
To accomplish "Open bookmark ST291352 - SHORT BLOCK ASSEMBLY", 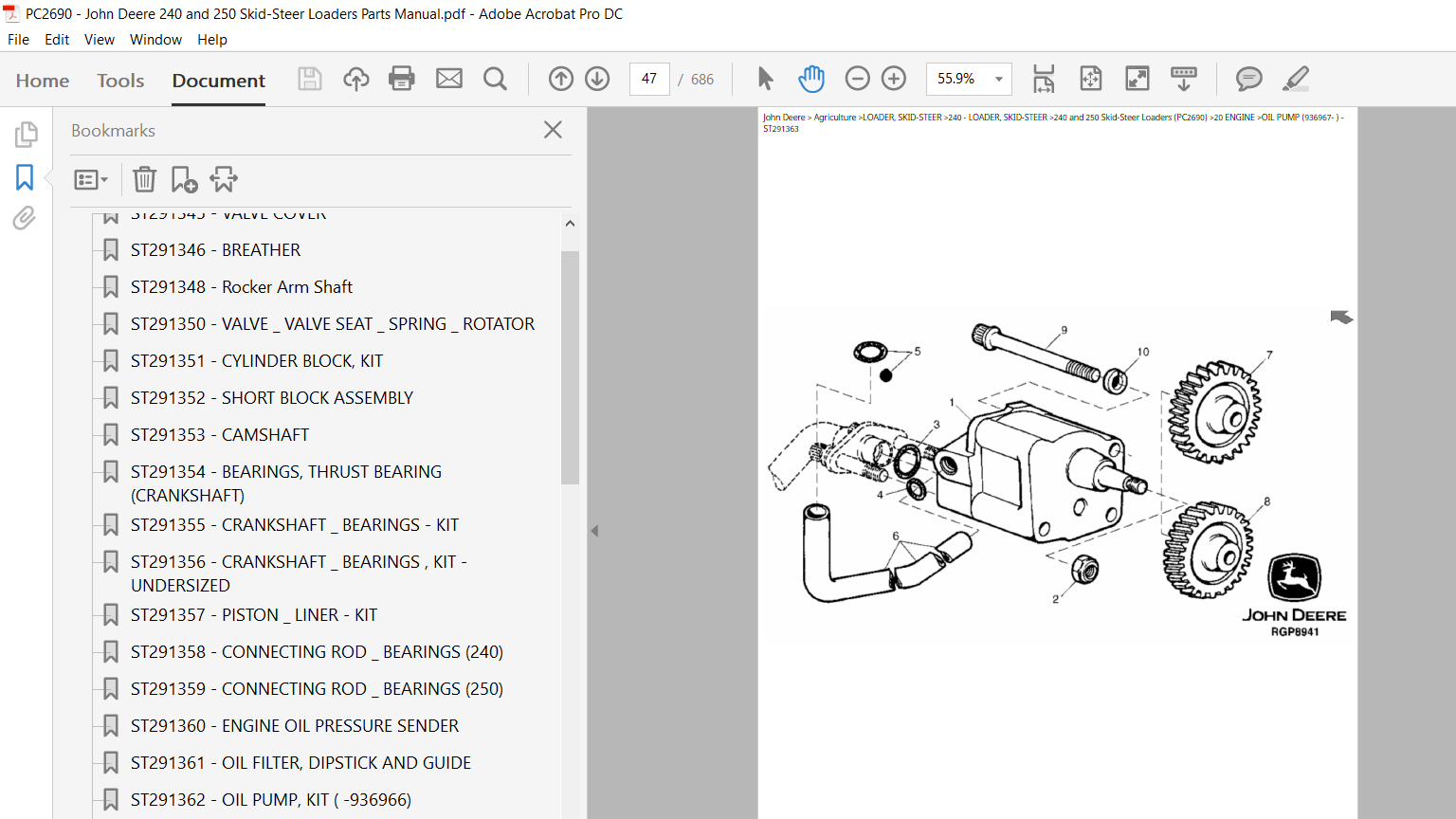I will coord(272,397).
